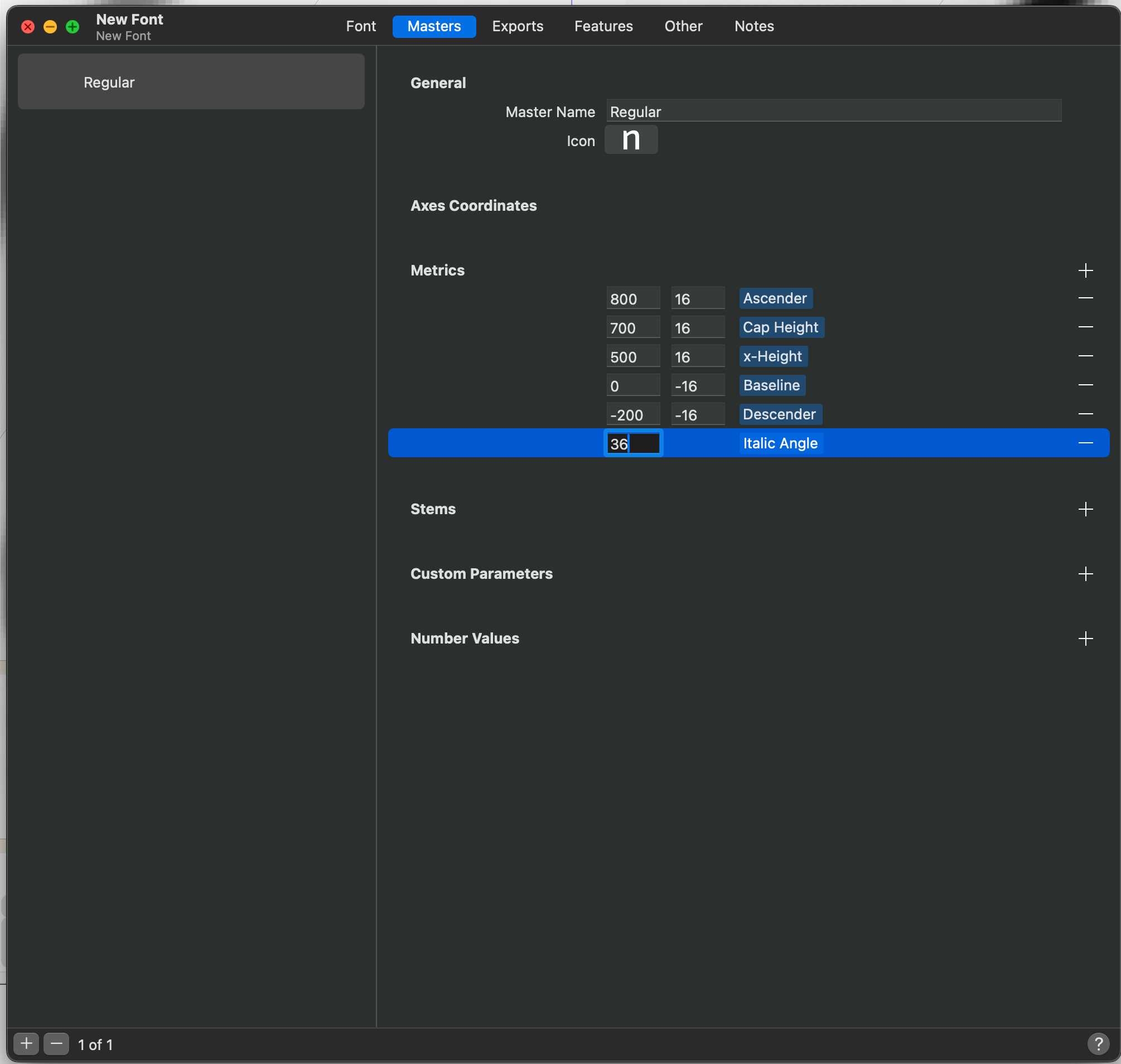Choose master icon showing letter n
This screenshot has height=1064, width=1121.
pos(631,139)
